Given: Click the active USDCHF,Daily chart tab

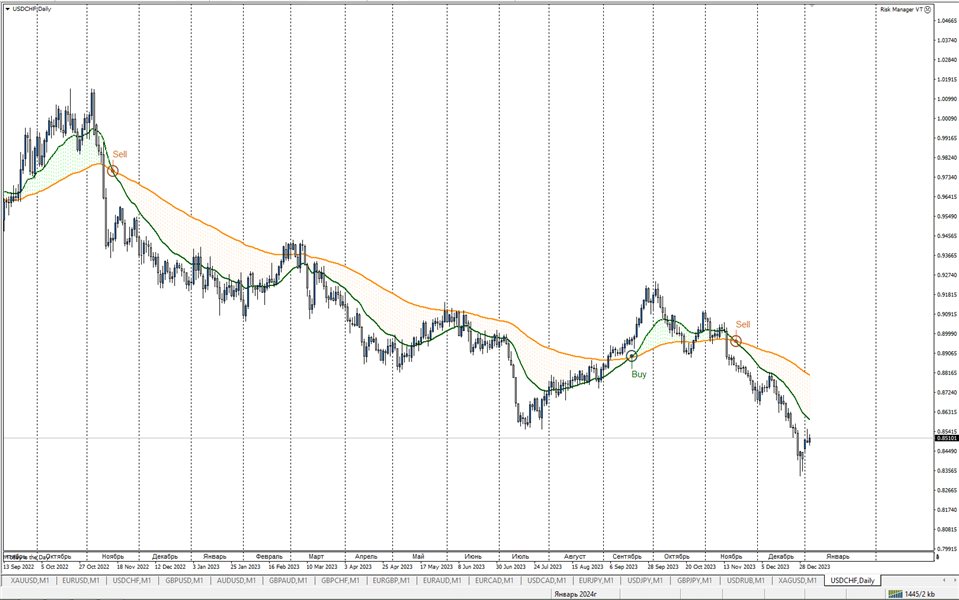Looking at the screenshot, I should pyautogui.click(x=853, y=580).
